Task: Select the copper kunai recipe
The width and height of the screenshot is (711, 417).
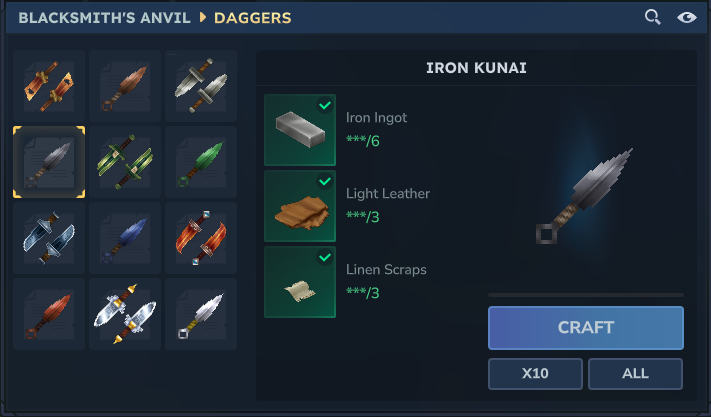Action: coord(125,86)
